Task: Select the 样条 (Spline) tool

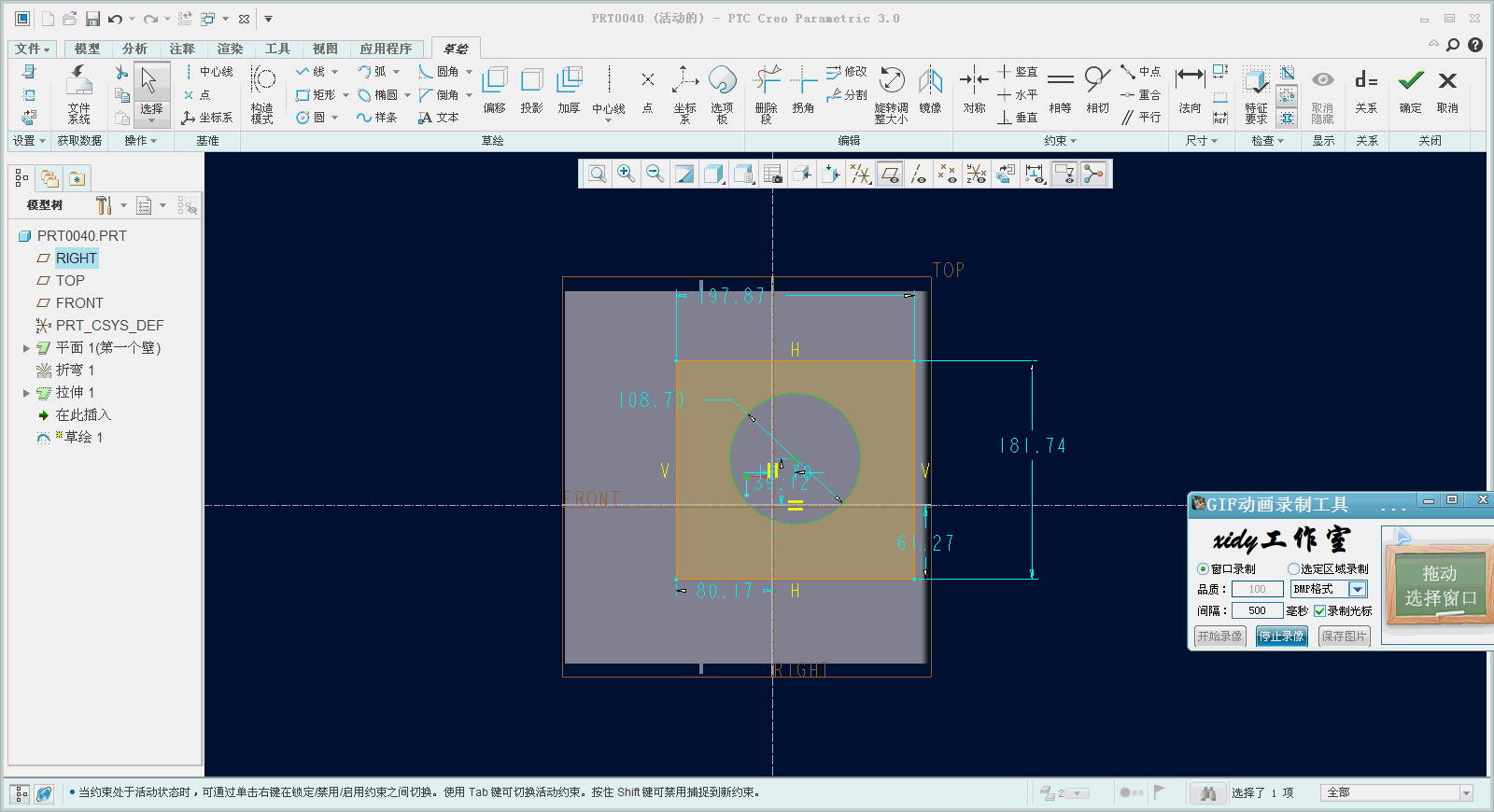Action: point(377,118)
